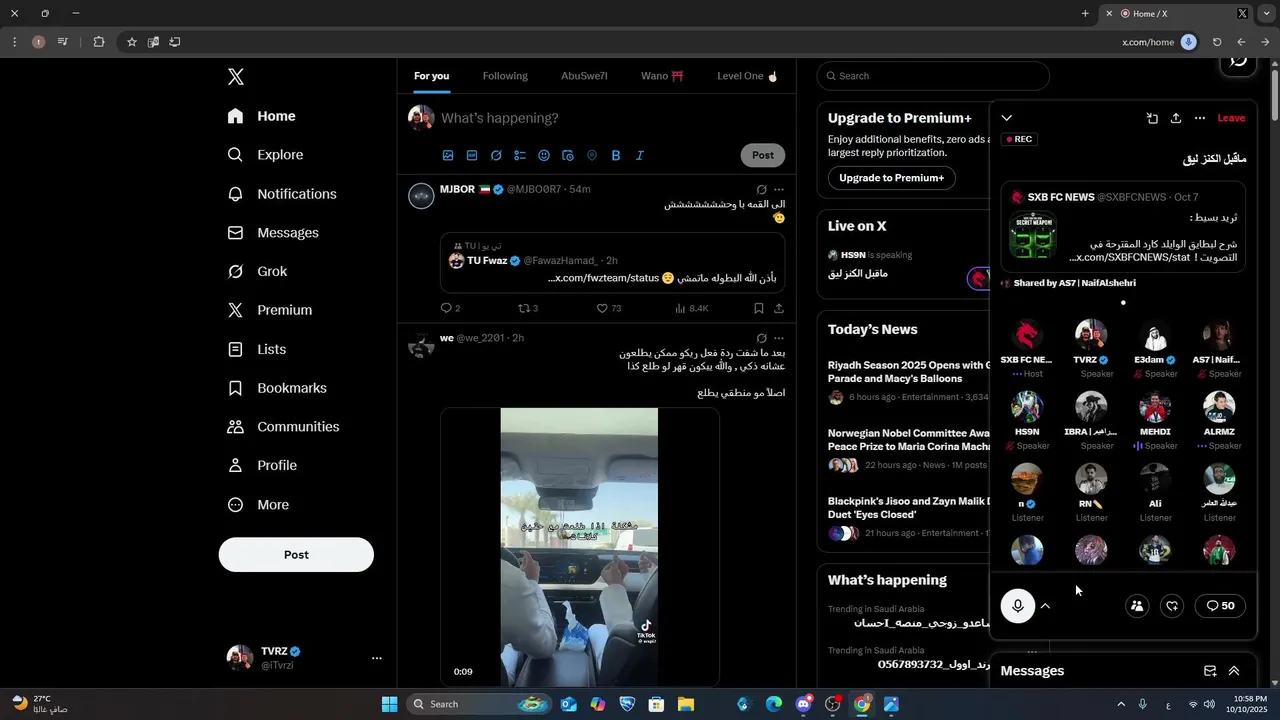Open Grok actions on the we_2201 post
Screen dimensions: 1280x720
click(x=762, y=338)
